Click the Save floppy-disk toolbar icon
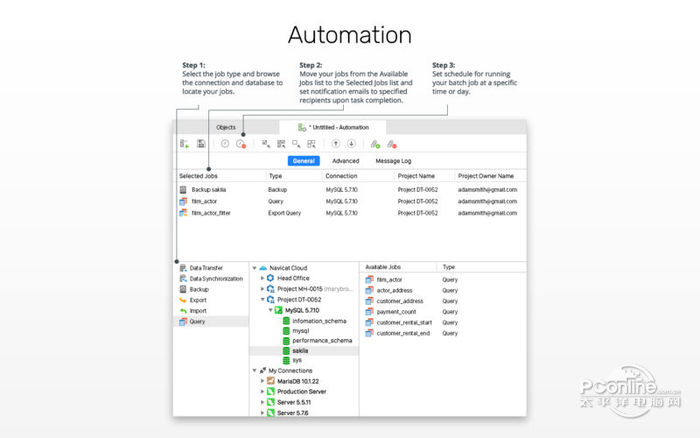This screenshot has width=700, height=438. point(201,144)
